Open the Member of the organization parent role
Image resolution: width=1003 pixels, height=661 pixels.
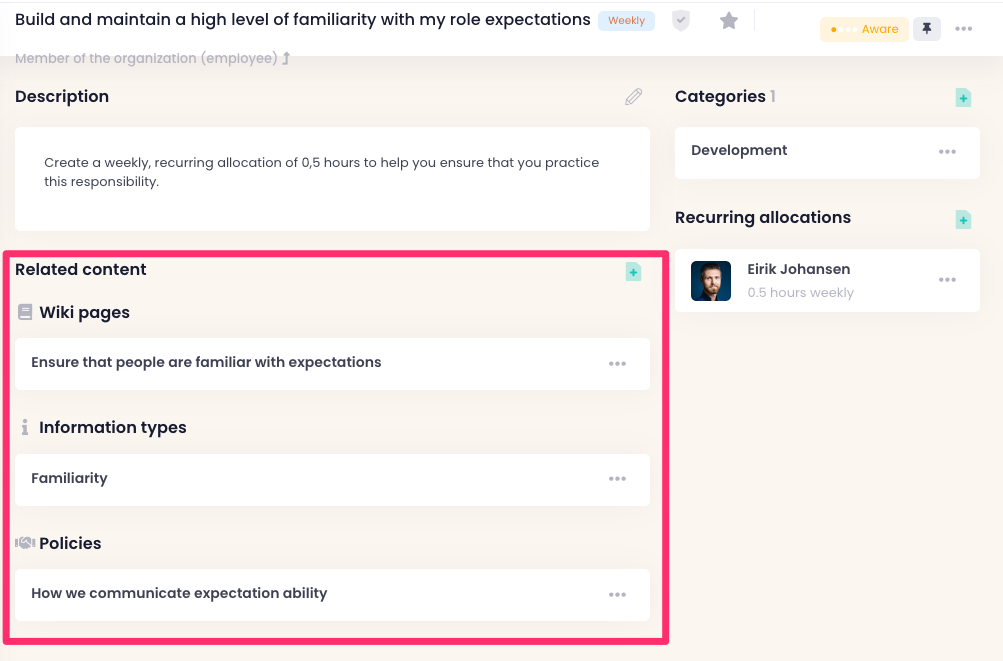click(152, 59)
